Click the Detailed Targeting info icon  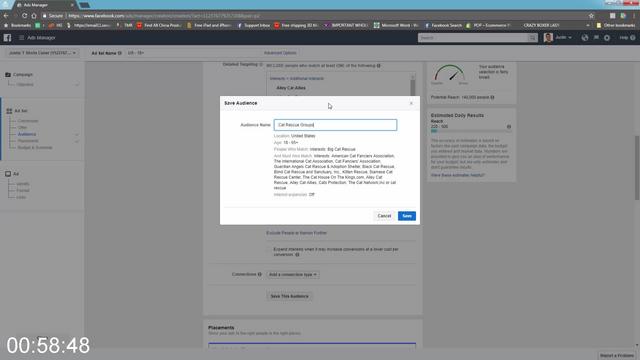point(261,64)
